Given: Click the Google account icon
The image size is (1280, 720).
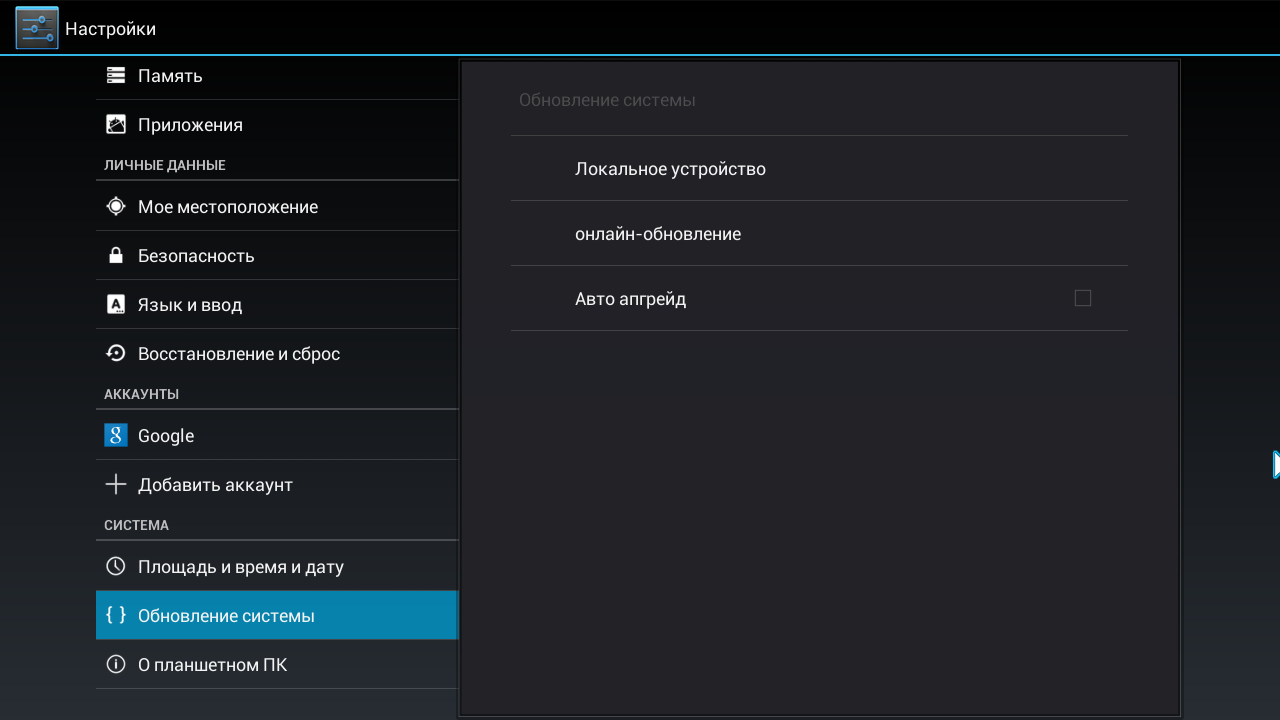Looking at the screenshot, I should click(116, 436).
